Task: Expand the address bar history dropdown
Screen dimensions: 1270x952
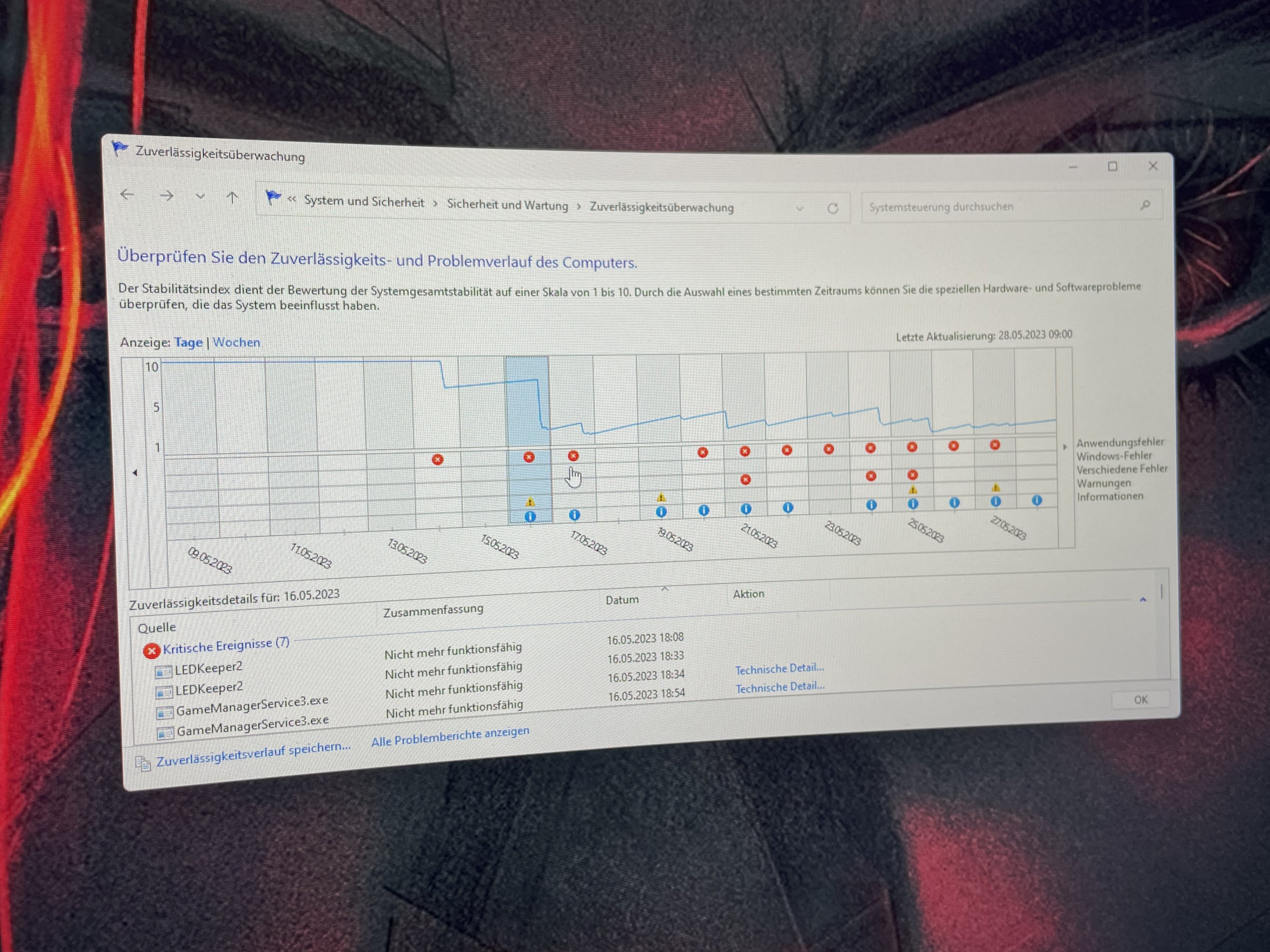Action: click(x=799, y=208)
